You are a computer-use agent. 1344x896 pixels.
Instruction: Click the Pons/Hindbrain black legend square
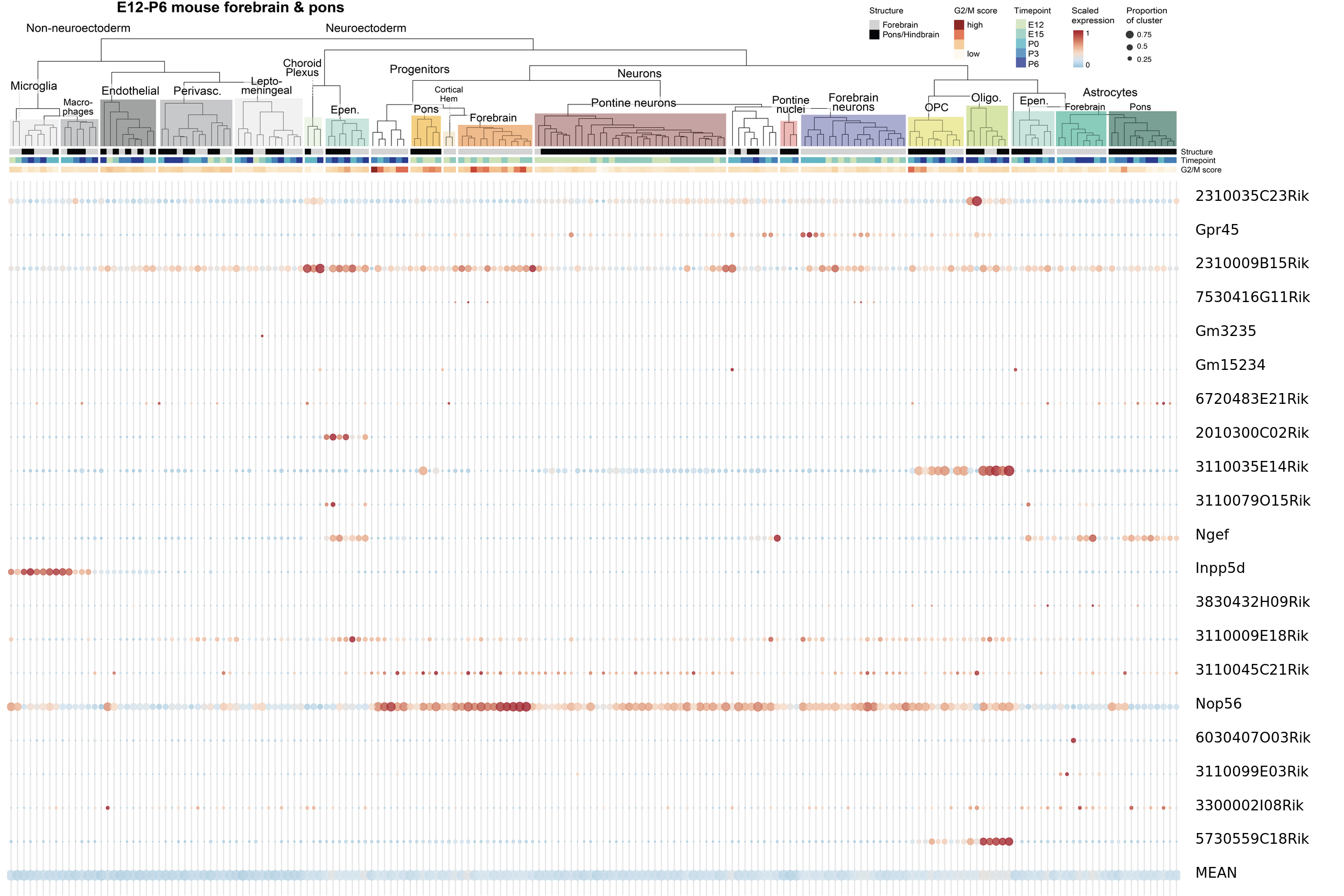tap(874, 35)
